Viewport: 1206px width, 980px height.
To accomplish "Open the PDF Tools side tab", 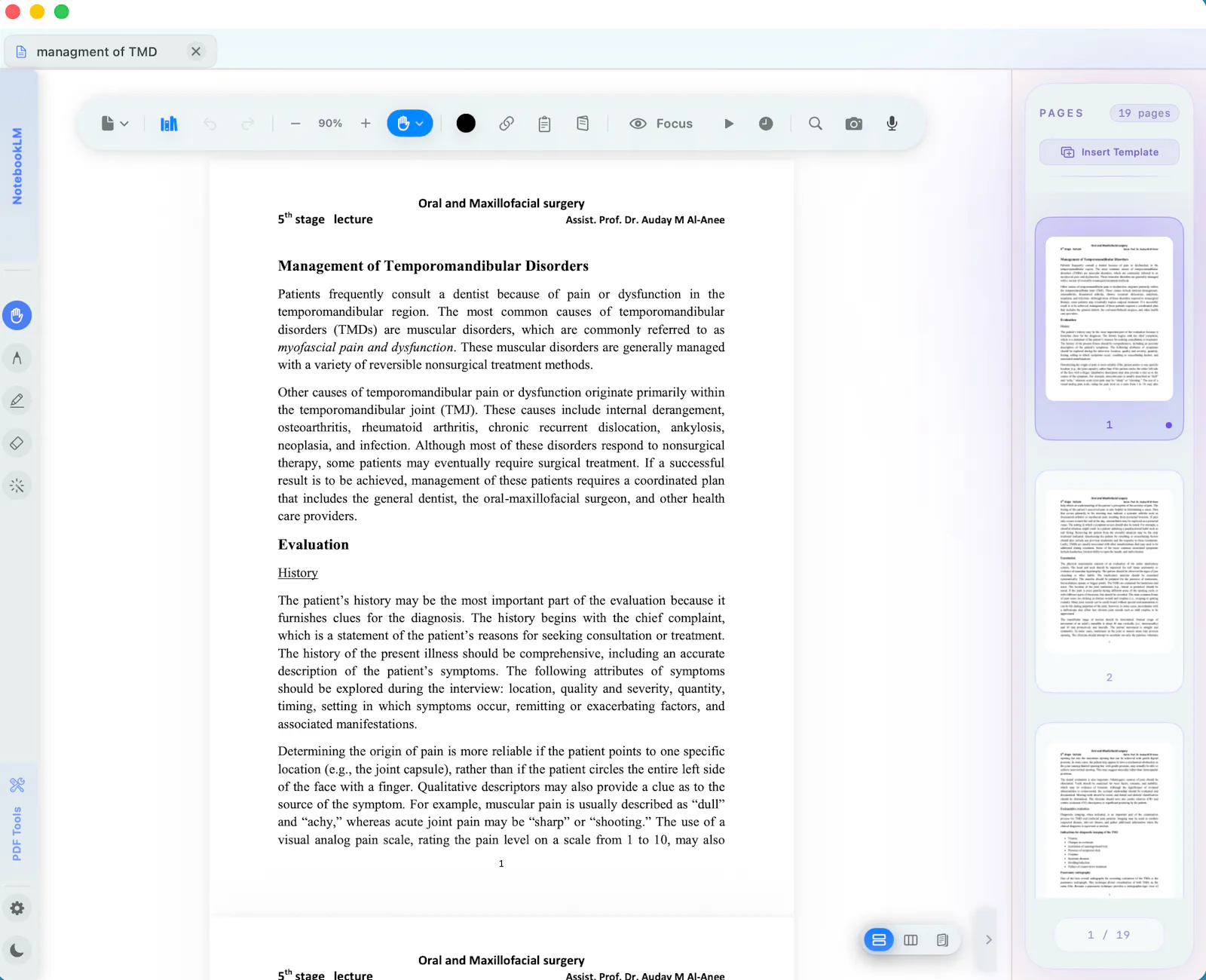I will point(18,822).
